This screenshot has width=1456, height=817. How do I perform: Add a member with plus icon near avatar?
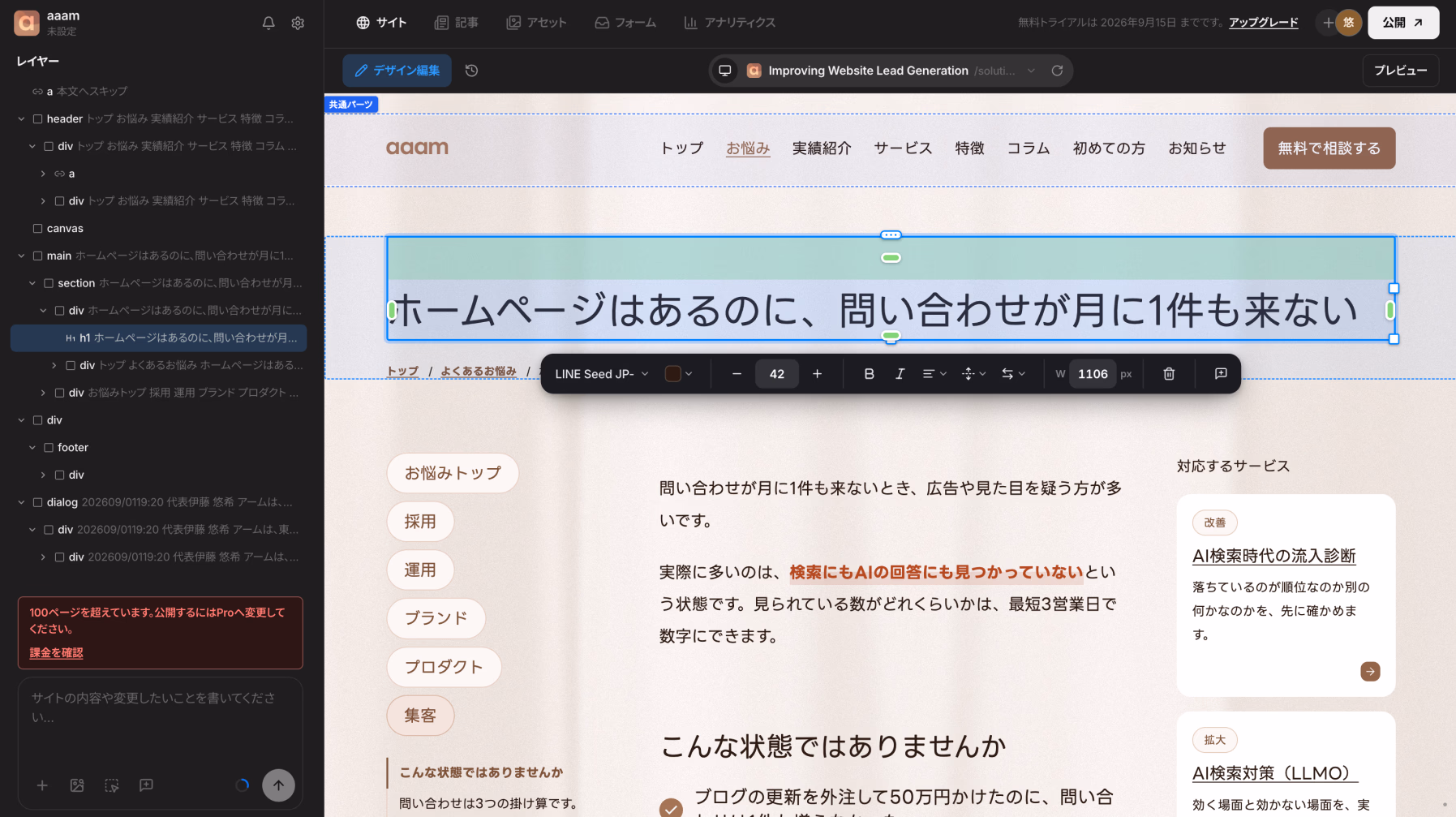pos(1327,23)
